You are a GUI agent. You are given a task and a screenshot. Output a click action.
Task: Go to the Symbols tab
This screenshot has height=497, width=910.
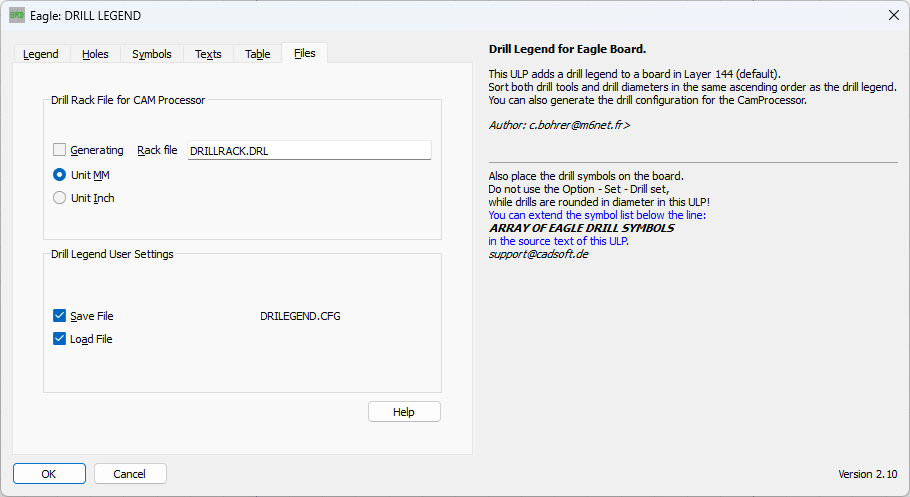152,54
